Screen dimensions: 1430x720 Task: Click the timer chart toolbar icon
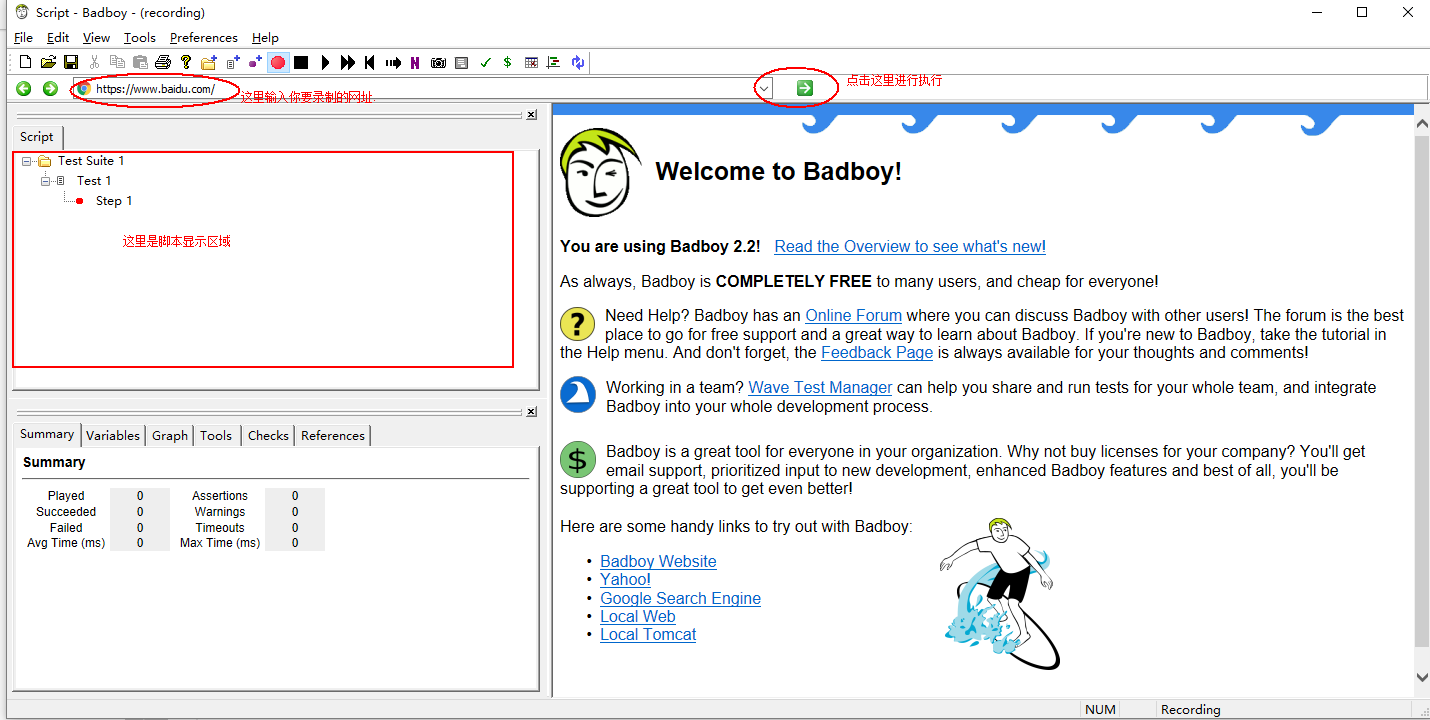(554, 62)
